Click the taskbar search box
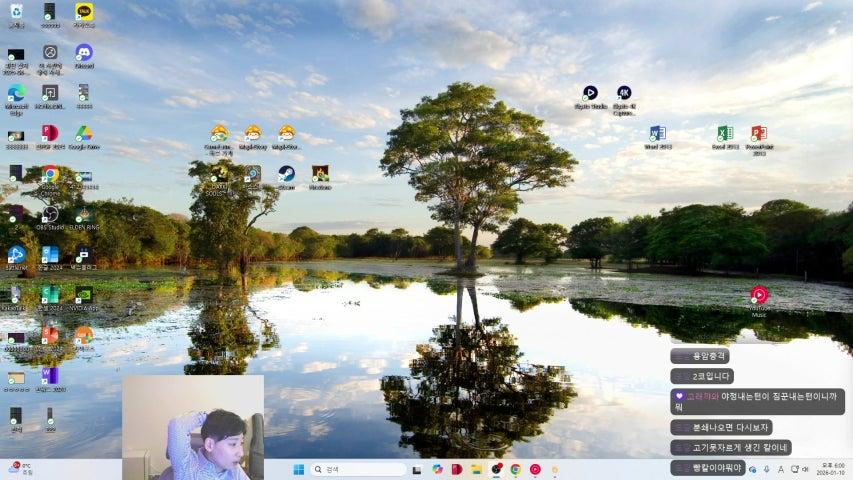The height and width of the screenshot is (480, 853). point(358,469)
